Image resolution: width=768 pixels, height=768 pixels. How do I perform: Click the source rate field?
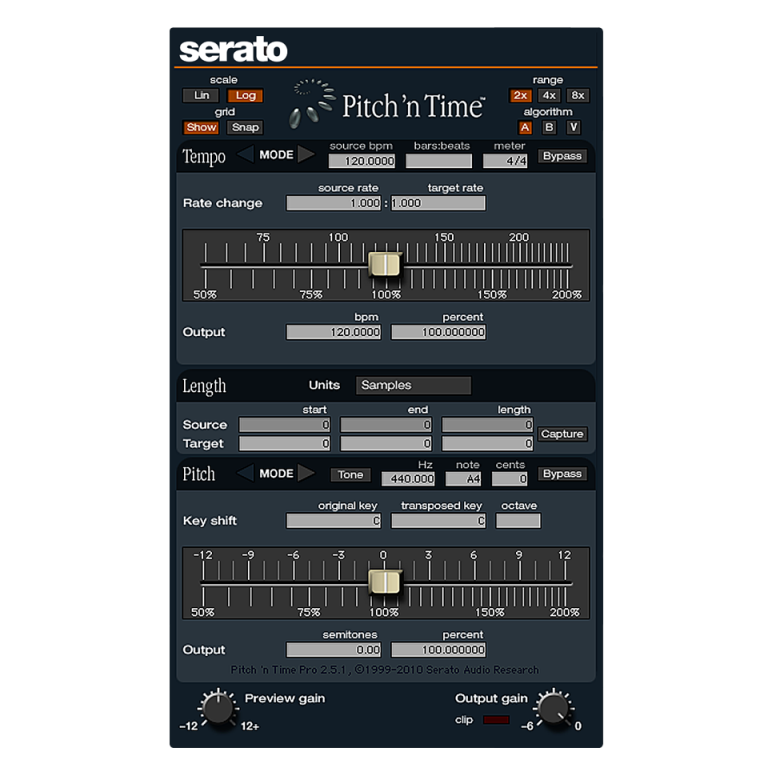click(x=334, y=203)
